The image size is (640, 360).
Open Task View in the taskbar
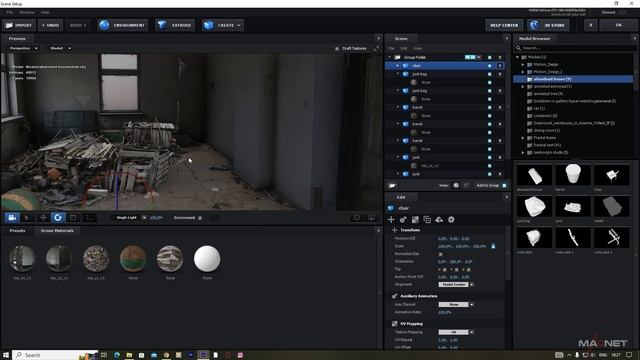tap(104, 355)
